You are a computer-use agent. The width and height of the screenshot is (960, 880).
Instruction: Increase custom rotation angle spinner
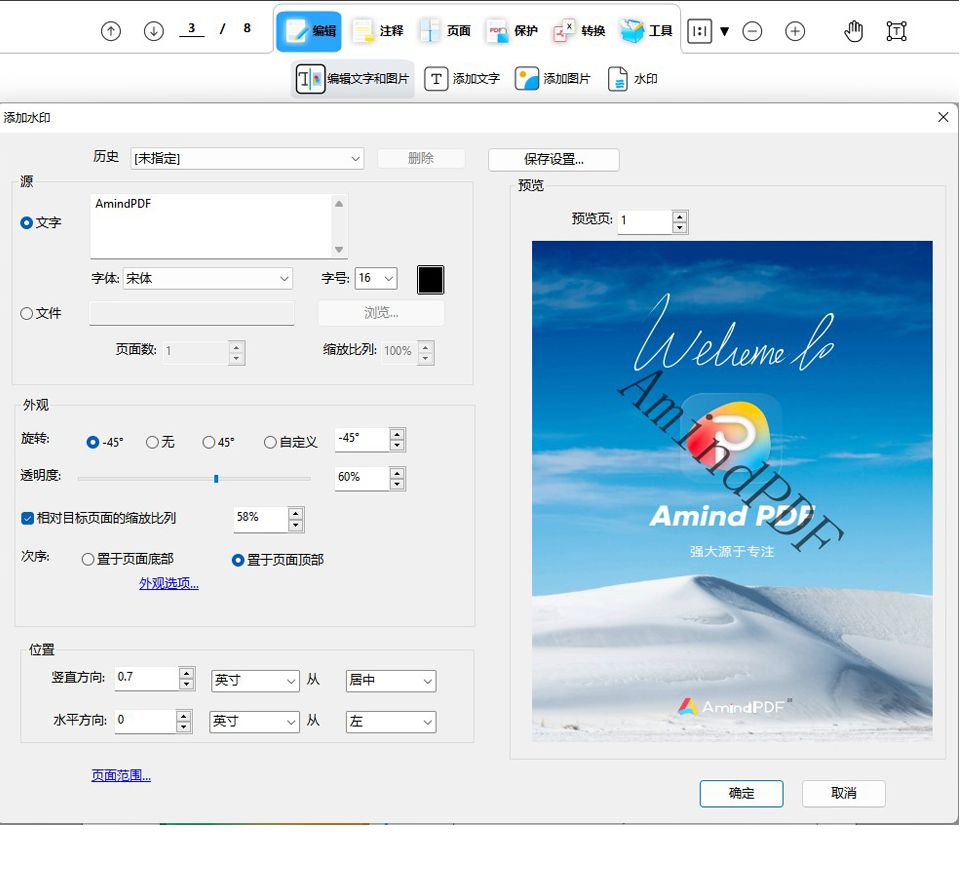[x=397, y=434]
